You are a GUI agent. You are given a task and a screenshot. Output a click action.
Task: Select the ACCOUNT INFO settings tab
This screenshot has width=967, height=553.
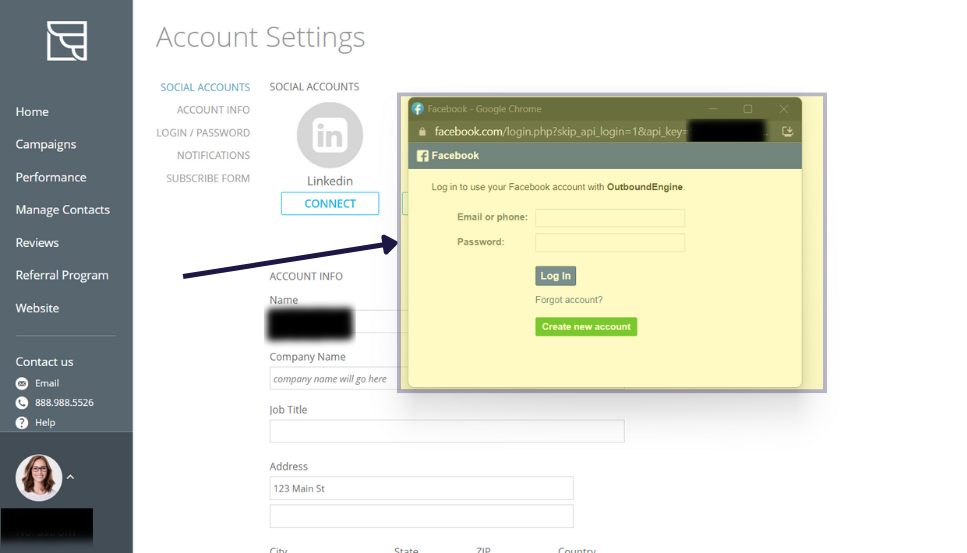[x=213, y=110]
